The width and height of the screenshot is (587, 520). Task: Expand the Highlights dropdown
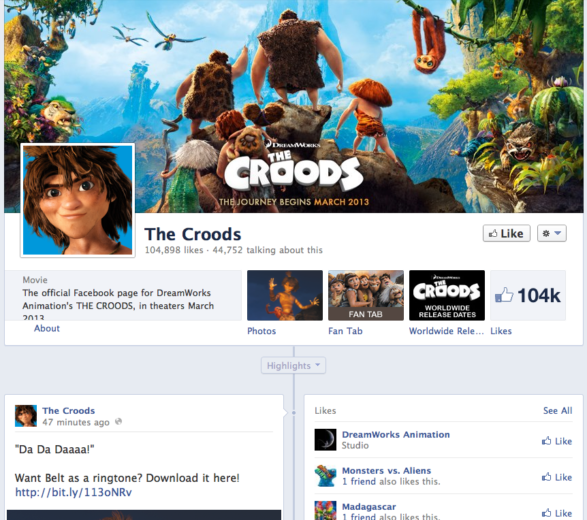294,365
